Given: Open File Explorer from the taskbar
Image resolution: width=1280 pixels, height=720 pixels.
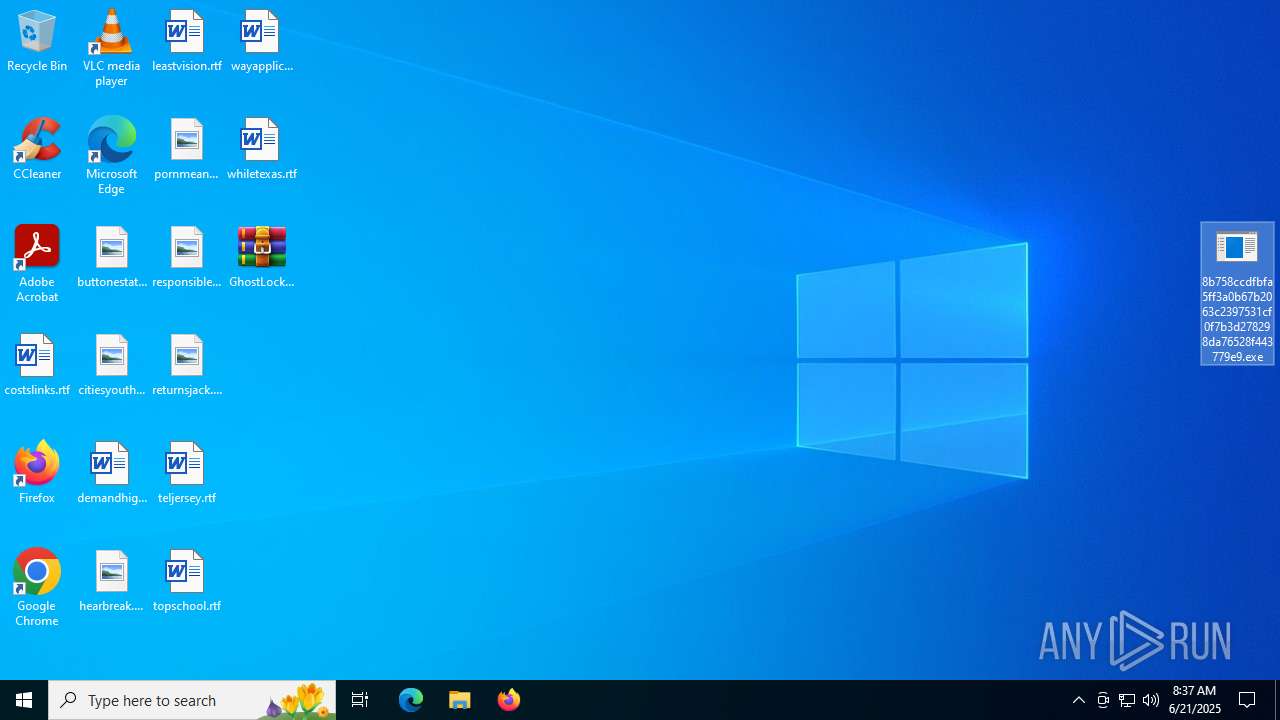Looking at the screenshot, I should tap(460, 700).
